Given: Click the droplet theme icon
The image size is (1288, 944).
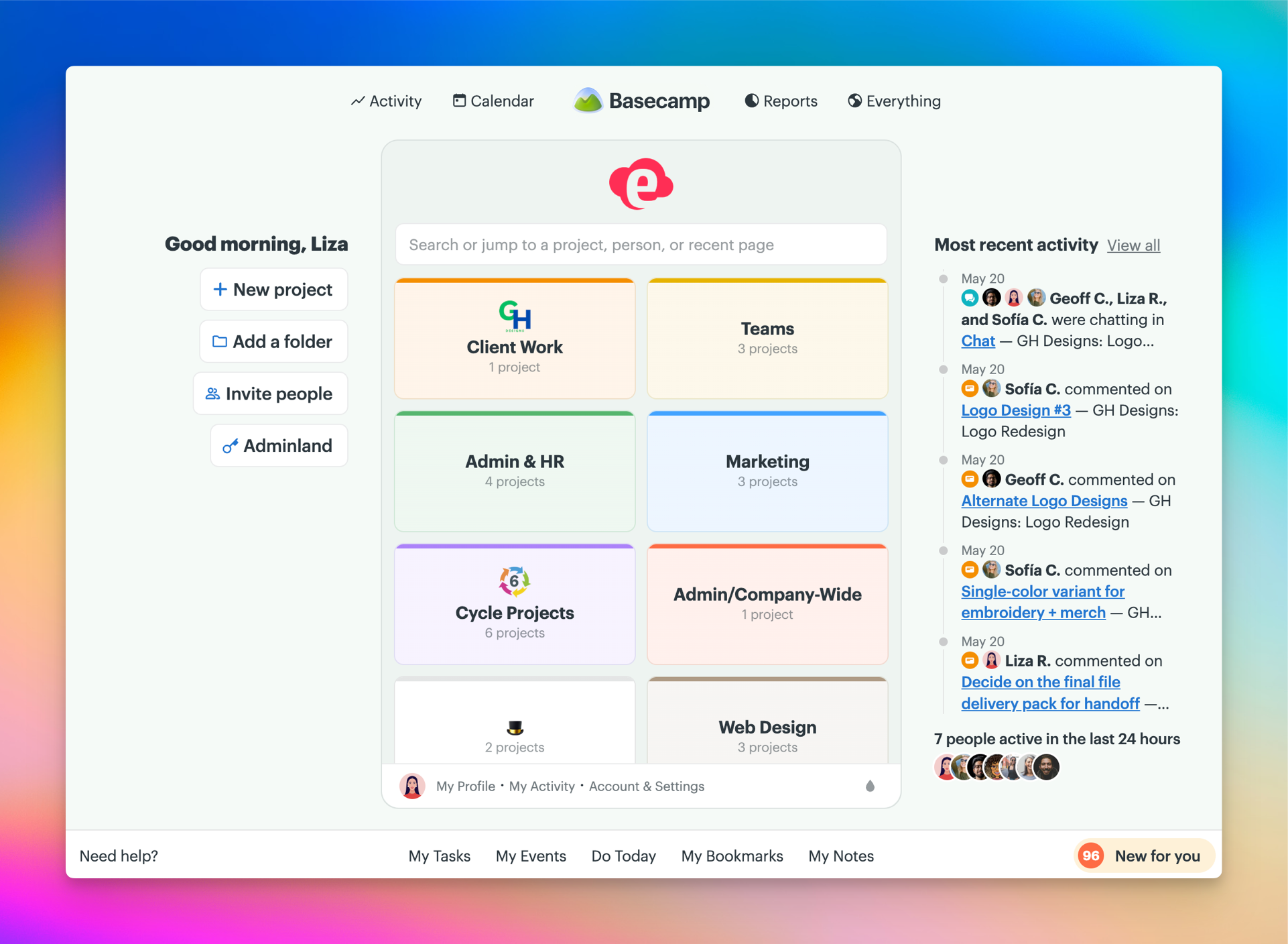Looking at the screenshot, I should [870, 786].
